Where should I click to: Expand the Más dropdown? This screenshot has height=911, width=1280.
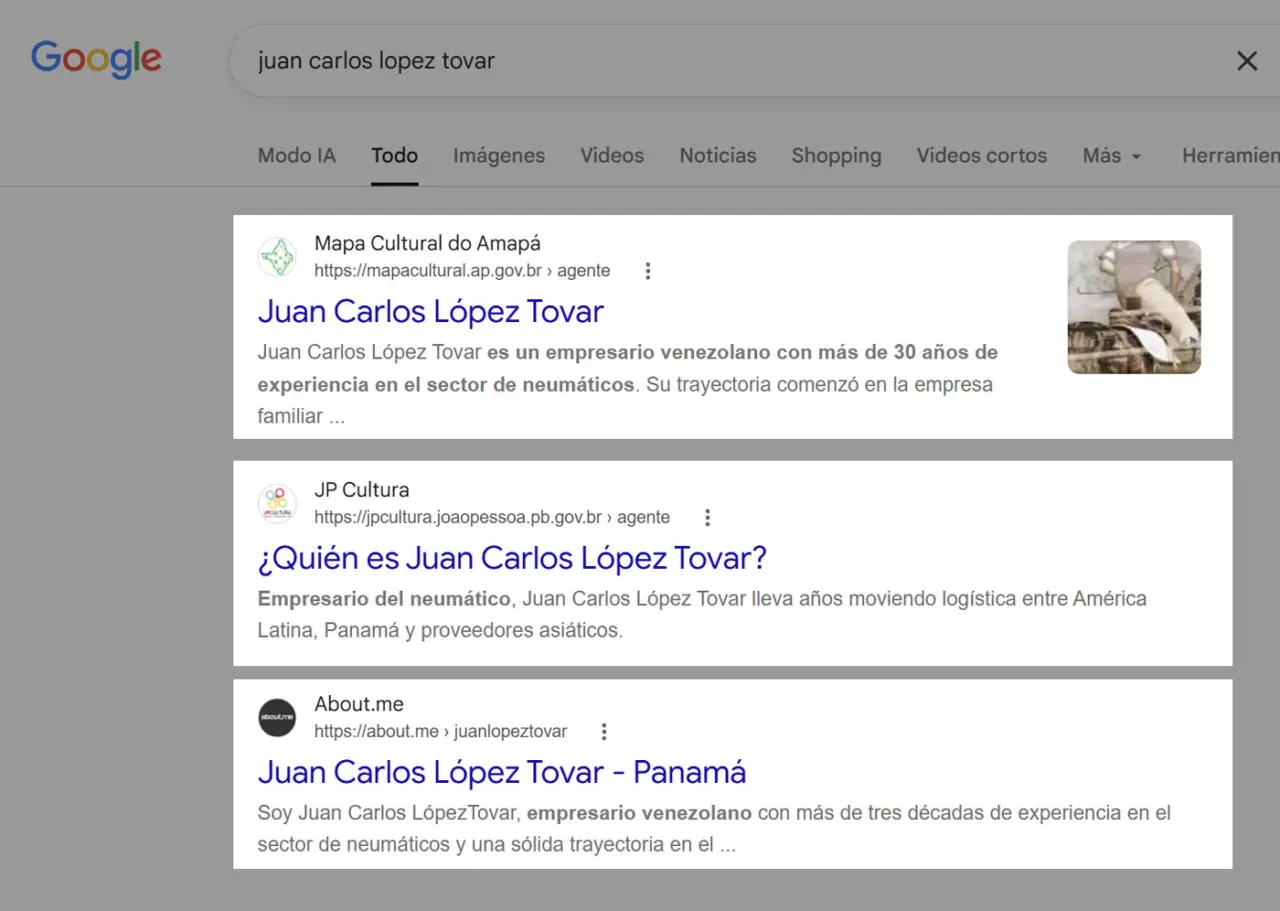pyautogui.click(x=1112, y=156)
